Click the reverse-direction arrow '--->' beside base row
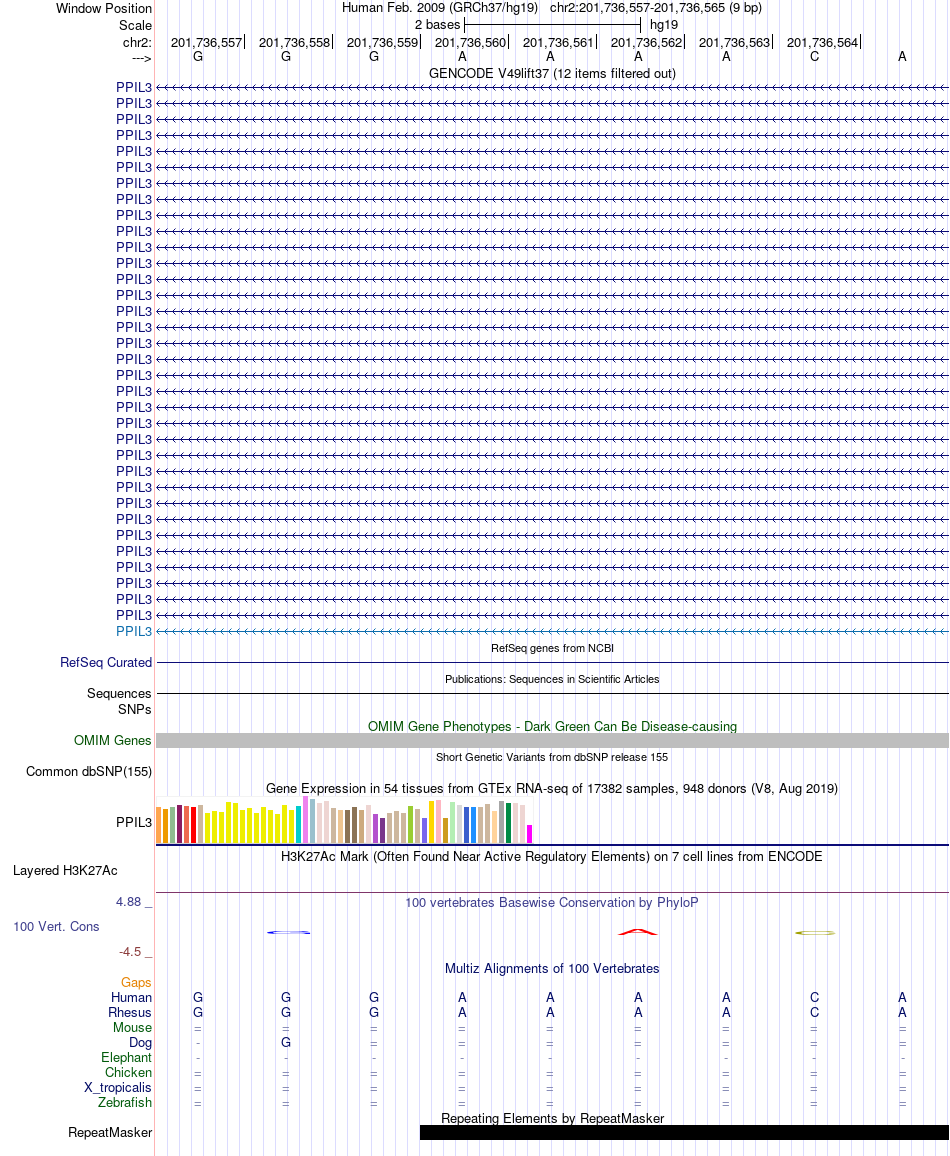 coord(142,58)
